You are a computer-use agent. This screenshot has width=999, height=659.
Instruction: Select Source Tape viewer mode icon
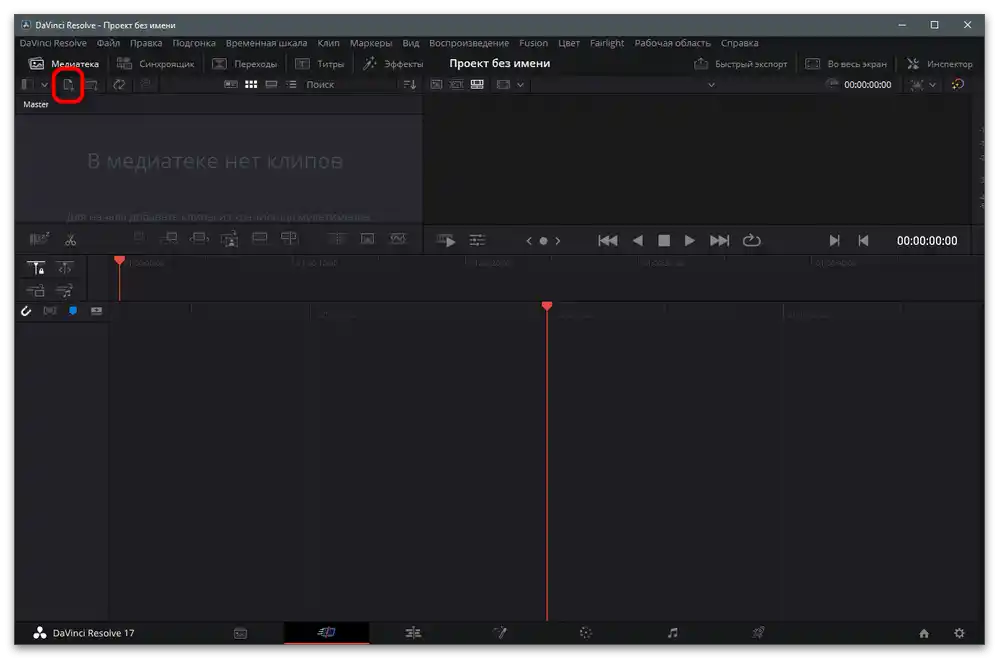(x=457, y=85)
